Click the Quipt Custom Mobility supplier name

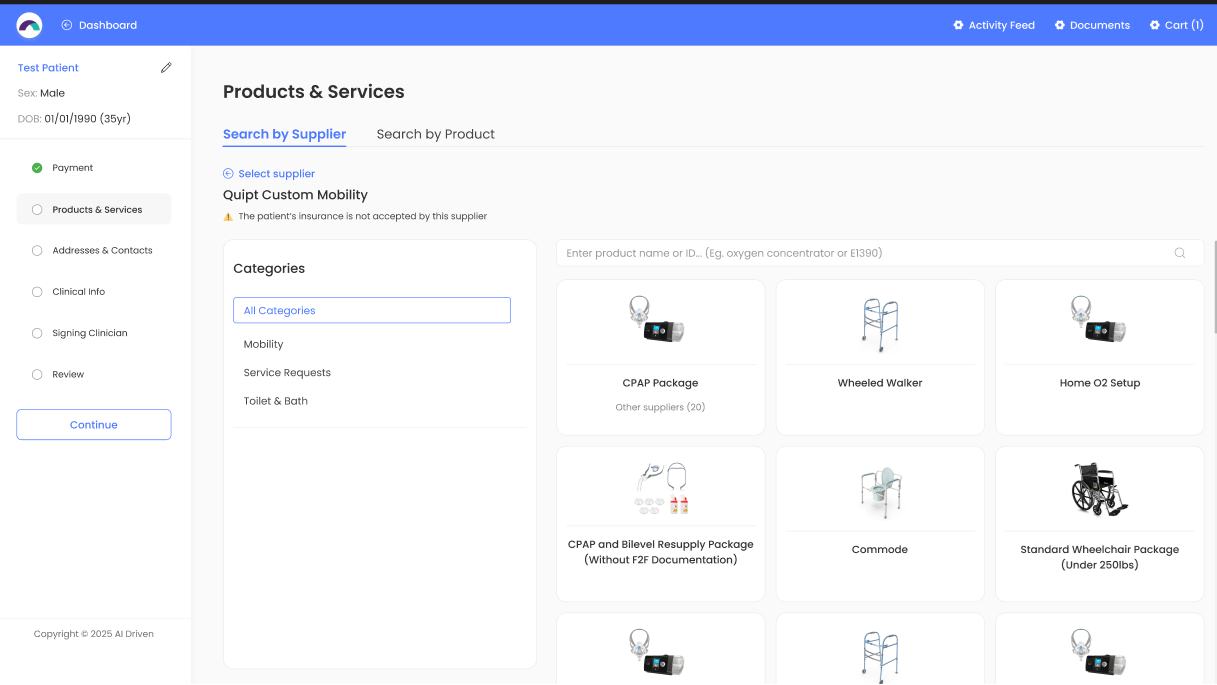295,195
